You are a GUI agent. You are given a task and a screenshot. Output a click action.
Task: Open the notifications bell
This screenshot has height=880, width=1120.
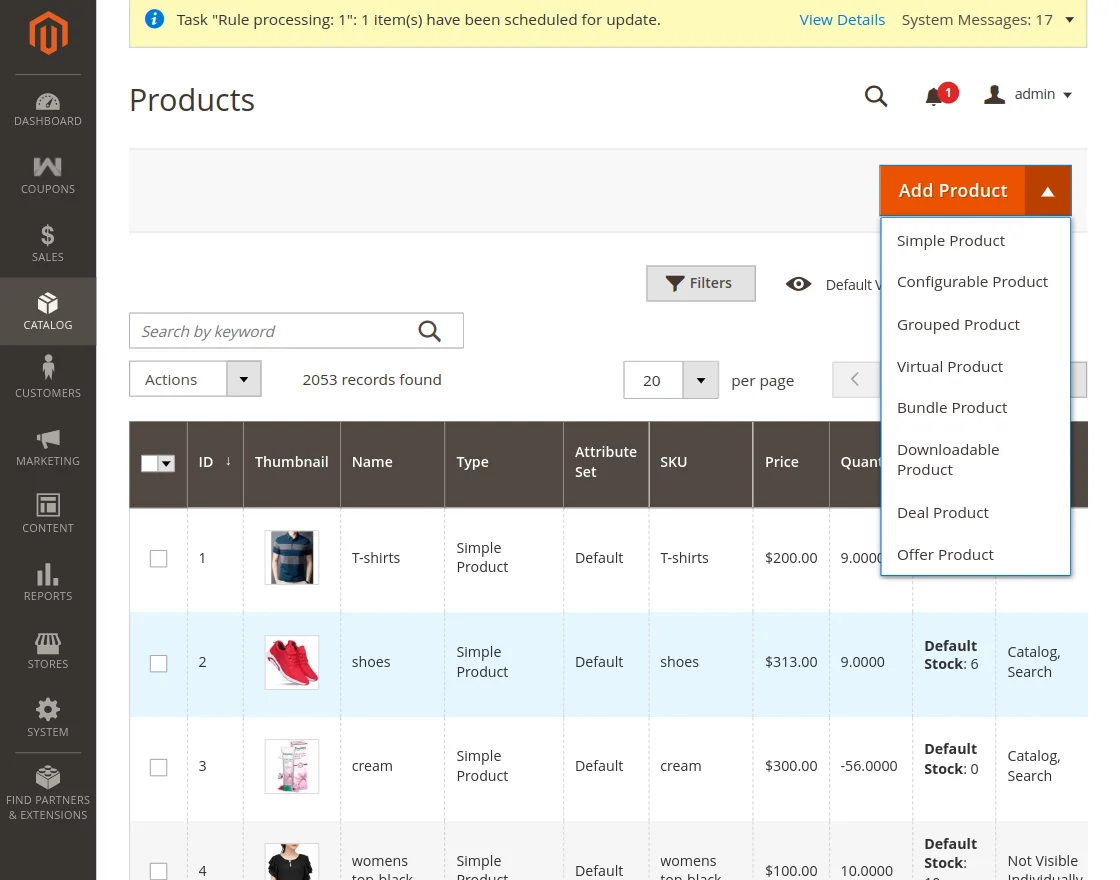click(934, 96)
